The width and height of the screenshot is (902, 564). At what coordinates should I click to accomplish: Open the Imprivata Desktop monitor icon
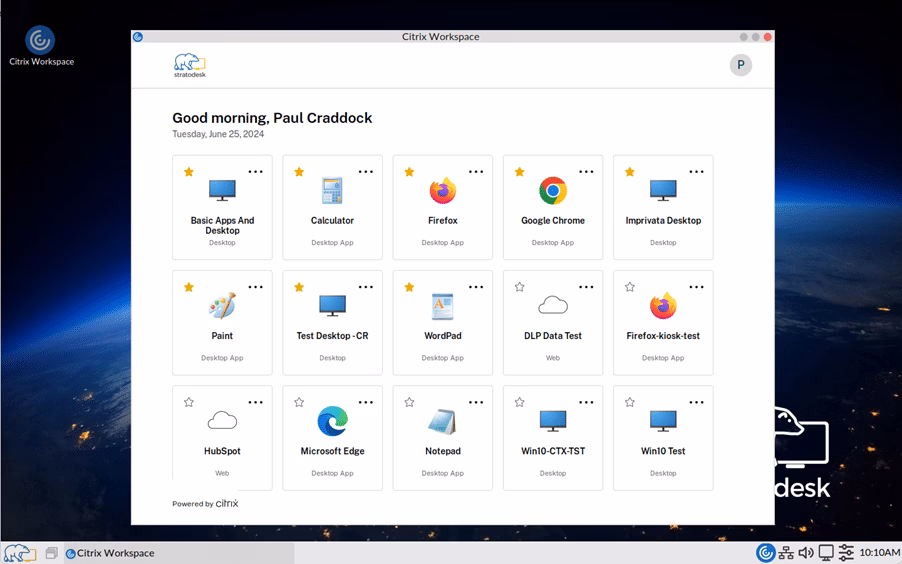(663, 190)
